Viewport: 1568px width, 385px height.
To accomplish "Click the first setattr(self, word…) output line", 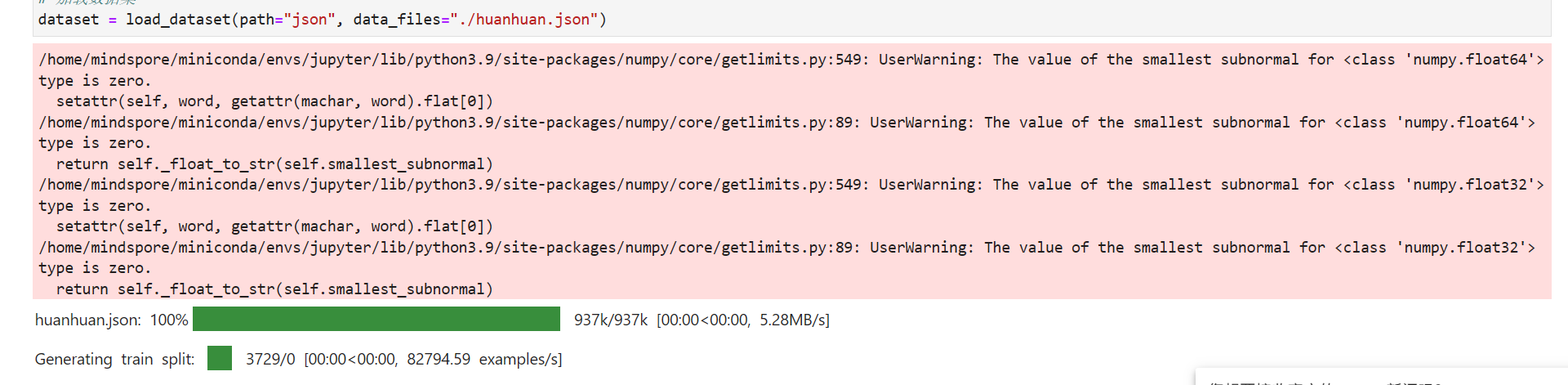I will click(x=274, y=101).
